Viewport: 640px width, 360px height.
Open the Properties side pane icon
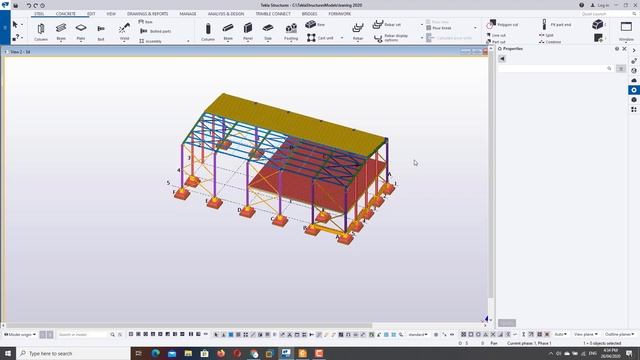(634, 90)
